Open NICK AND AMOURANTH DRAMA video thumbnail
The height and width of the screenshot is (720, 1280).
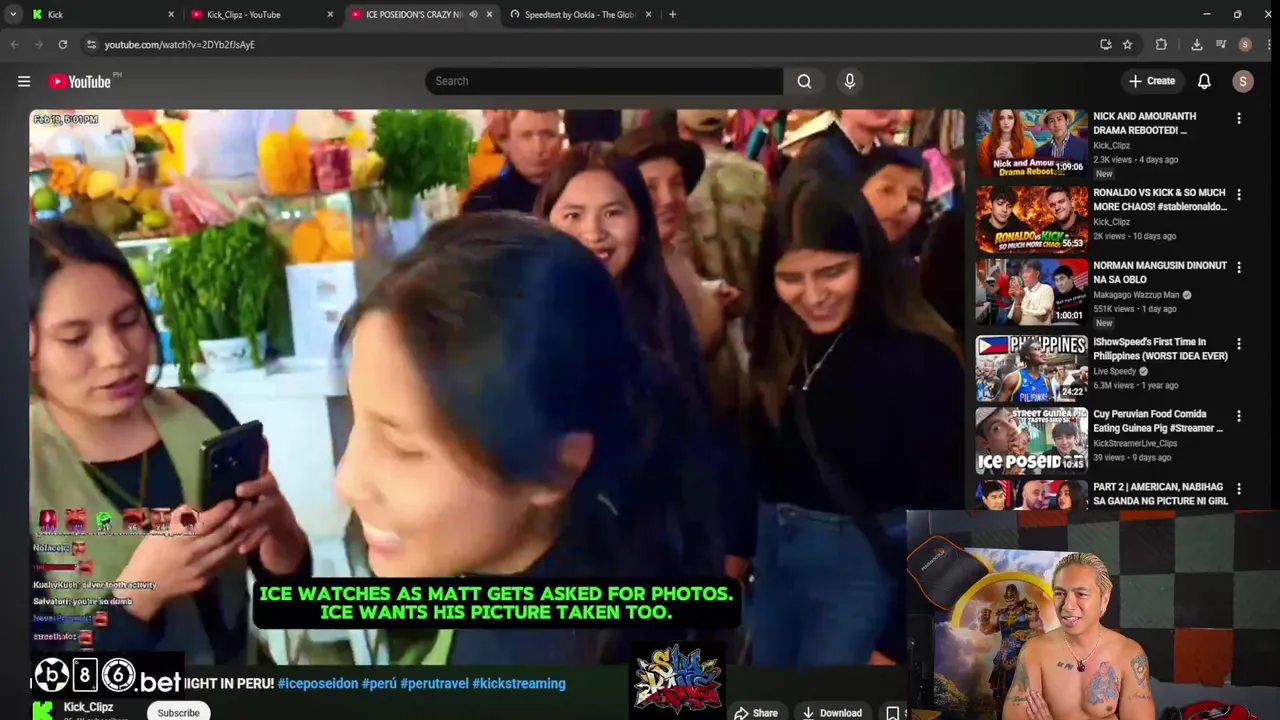point(1031,144)
